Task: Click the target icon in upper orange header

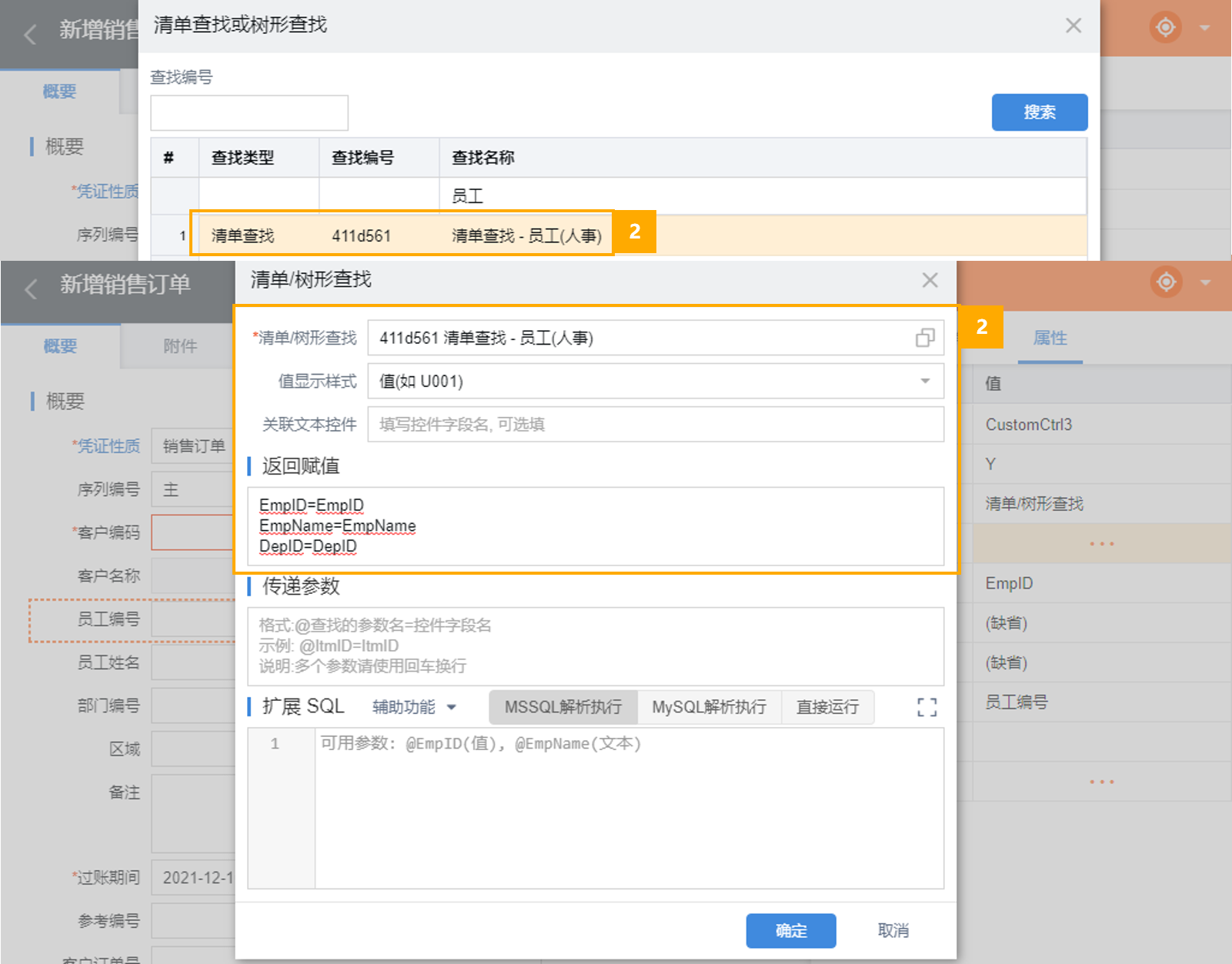Action: (x=1165, y=27)
